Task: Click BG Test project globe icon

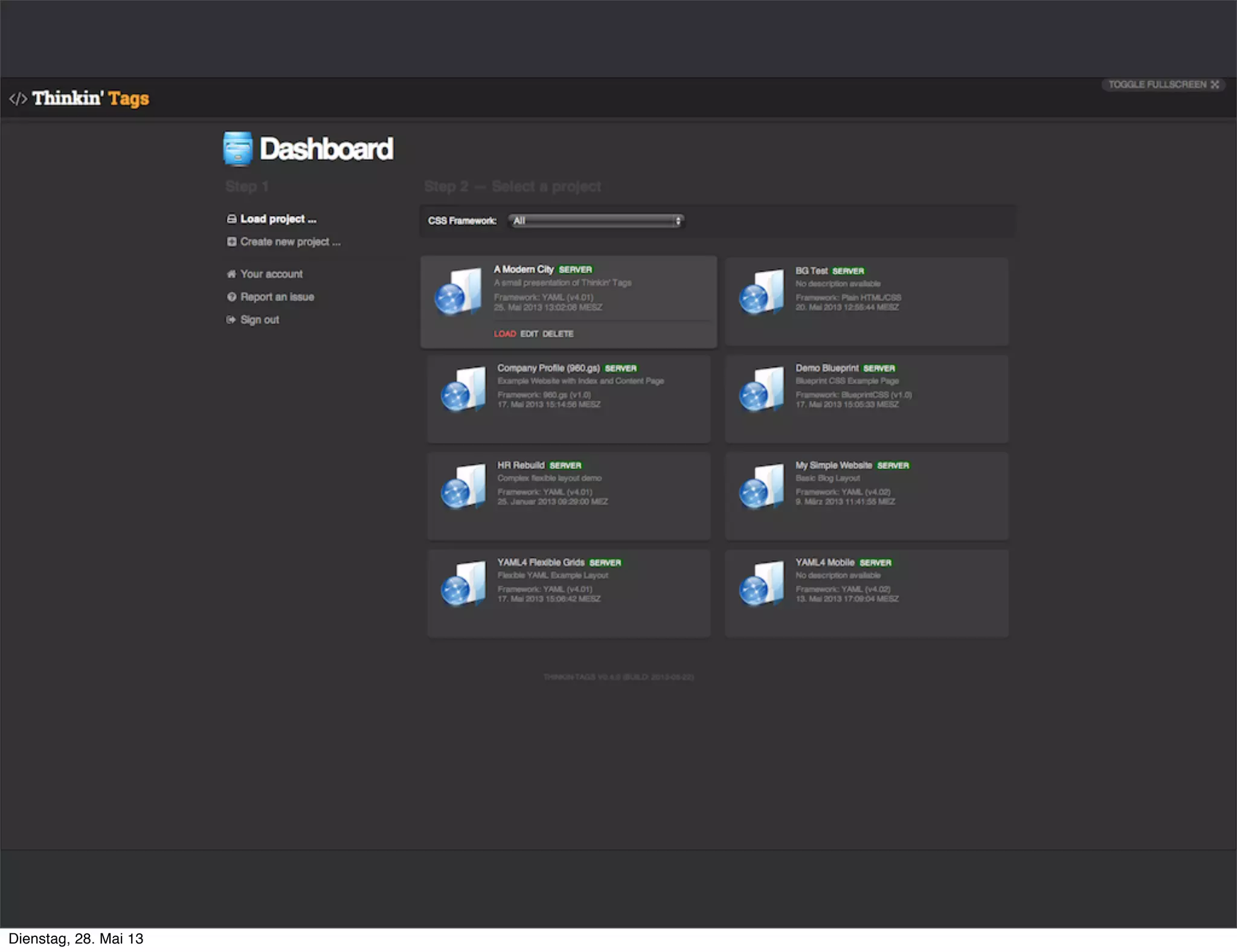Action: pyautogui.click(x=755, y=298)
